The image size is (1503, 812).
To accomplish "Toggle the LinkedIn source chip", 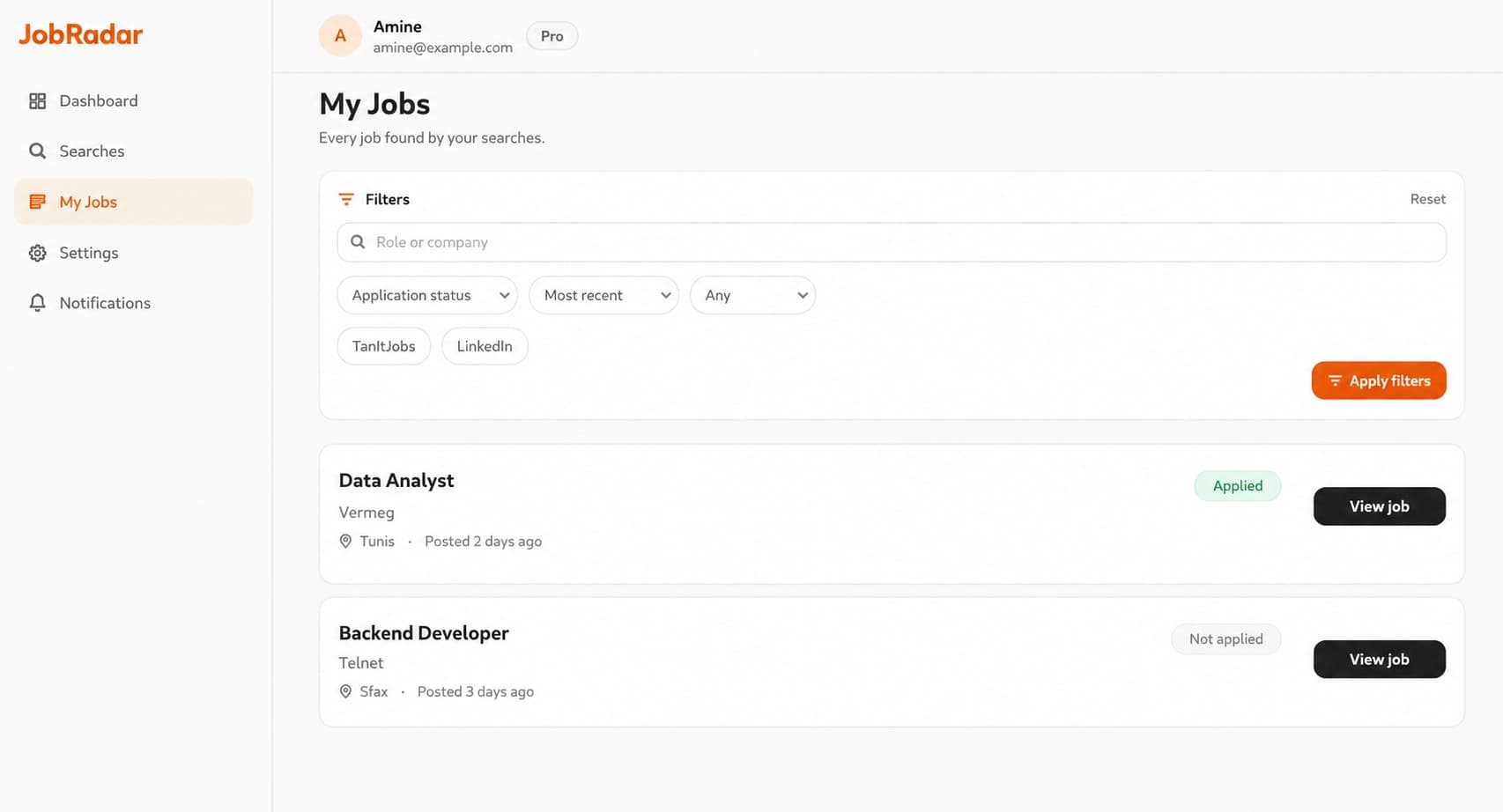I will [485, 346].
